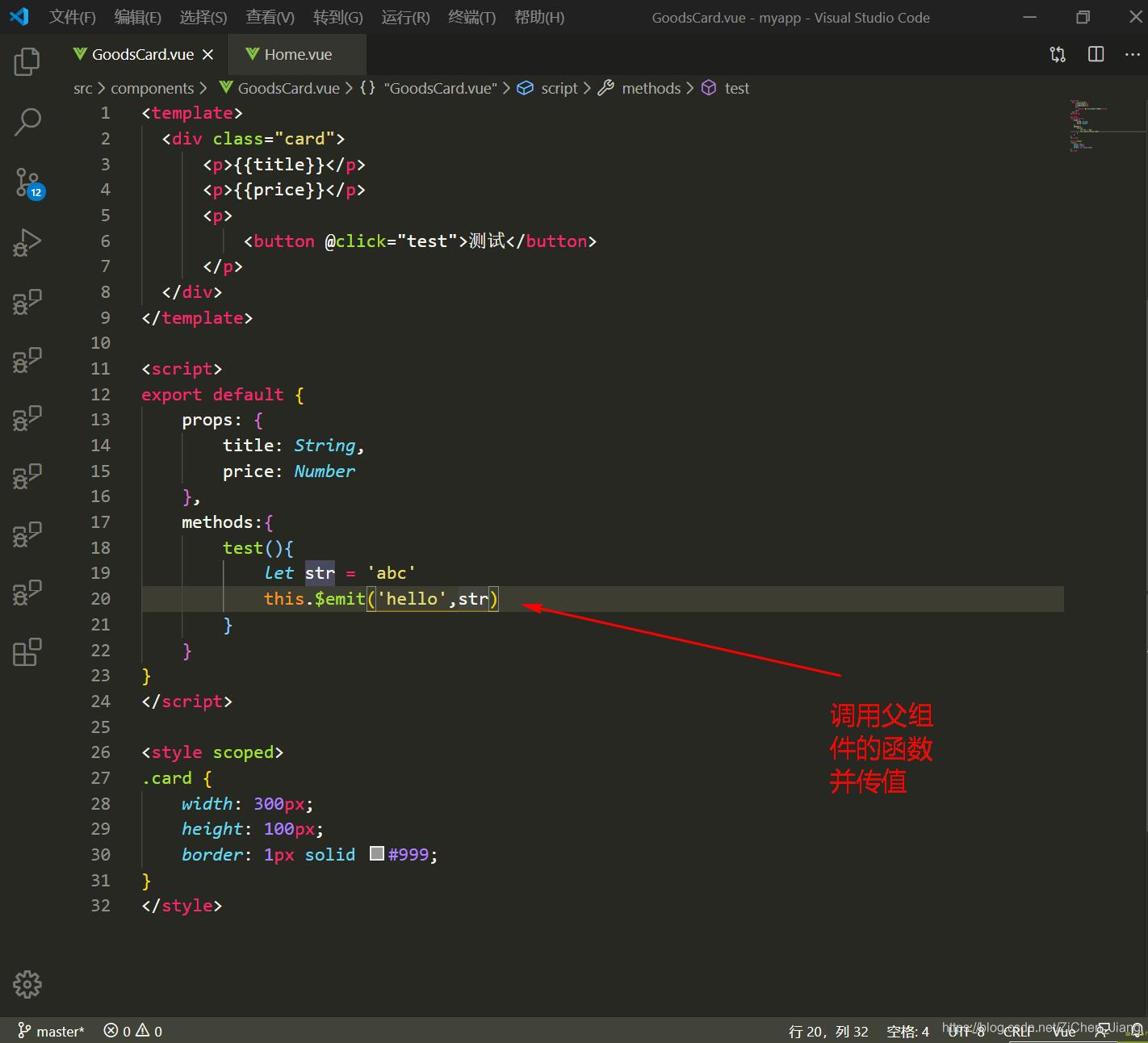This screenshot has height=1043, width=1148.
Task: Open the 查看(V) menu
Action: 270,17
